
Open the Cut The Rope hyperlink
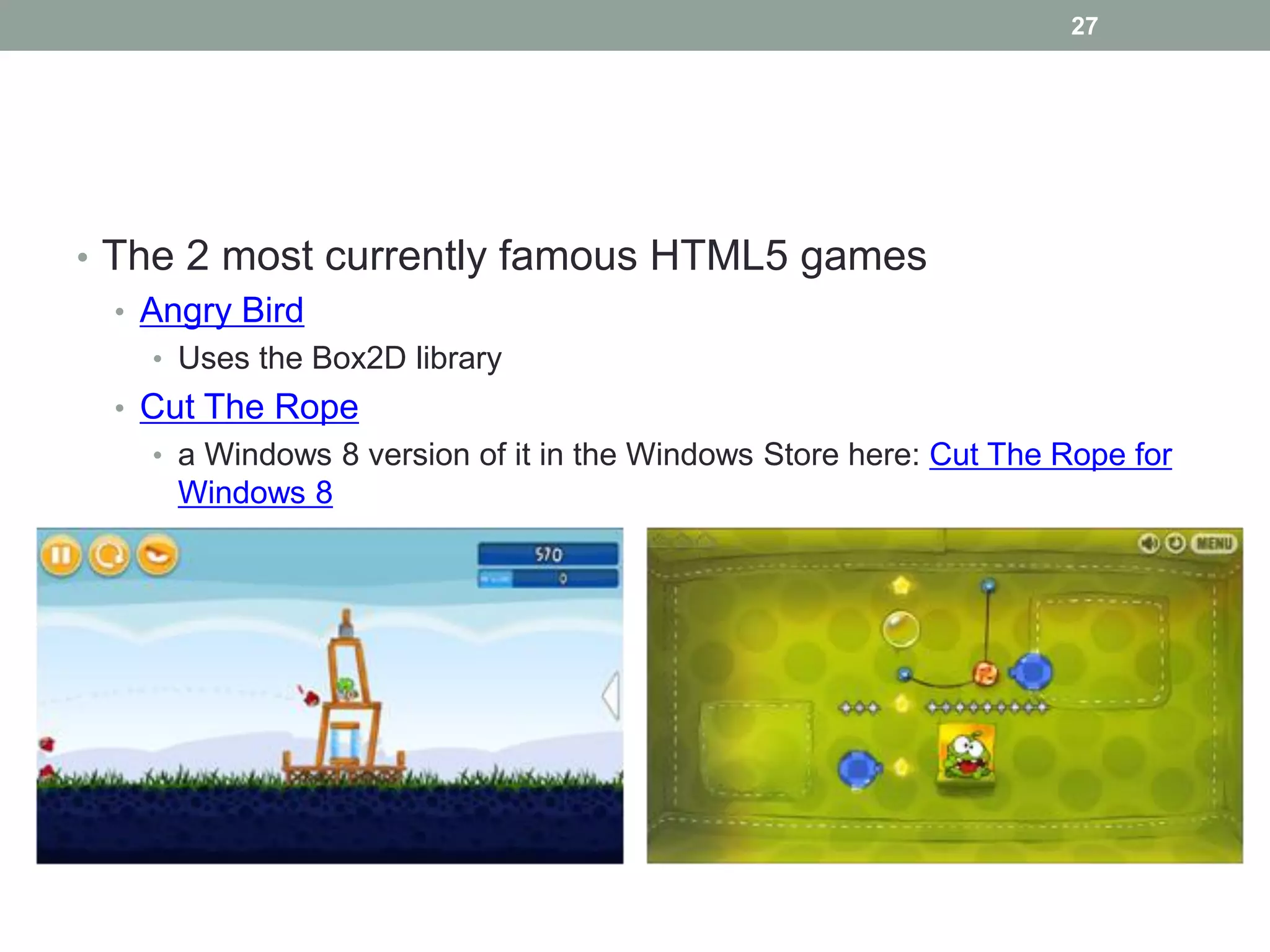pyautogui.click(x=249, y=407)
